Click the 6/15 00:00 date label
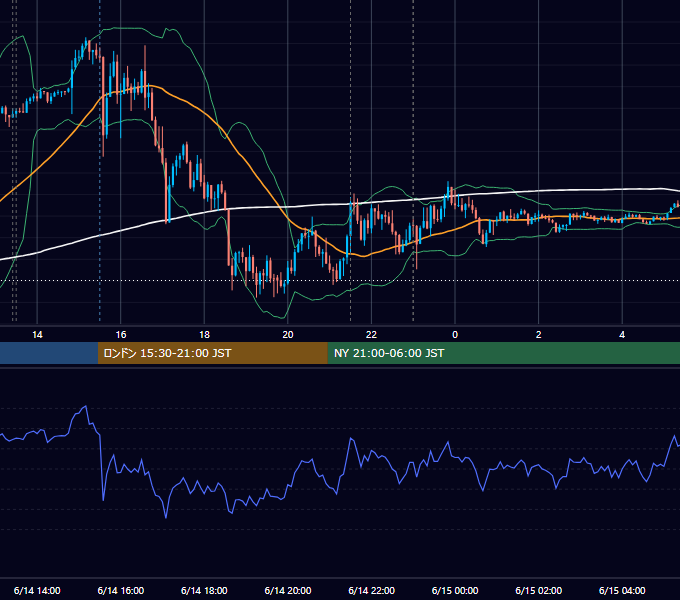680x600 pixels. [455, 590]
